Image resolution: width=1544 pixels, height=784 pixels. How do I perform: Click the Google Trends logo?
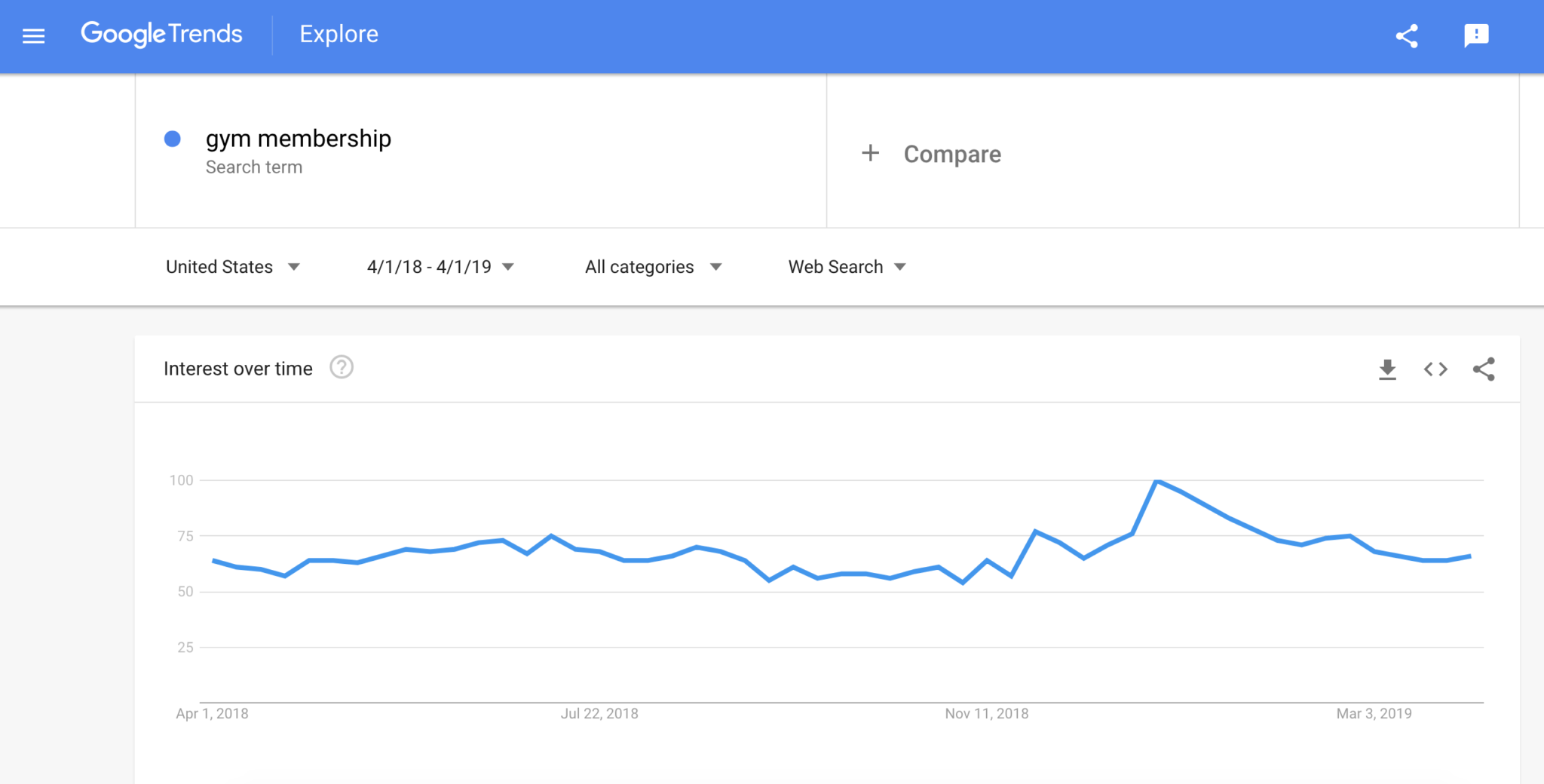click(161, 34)
